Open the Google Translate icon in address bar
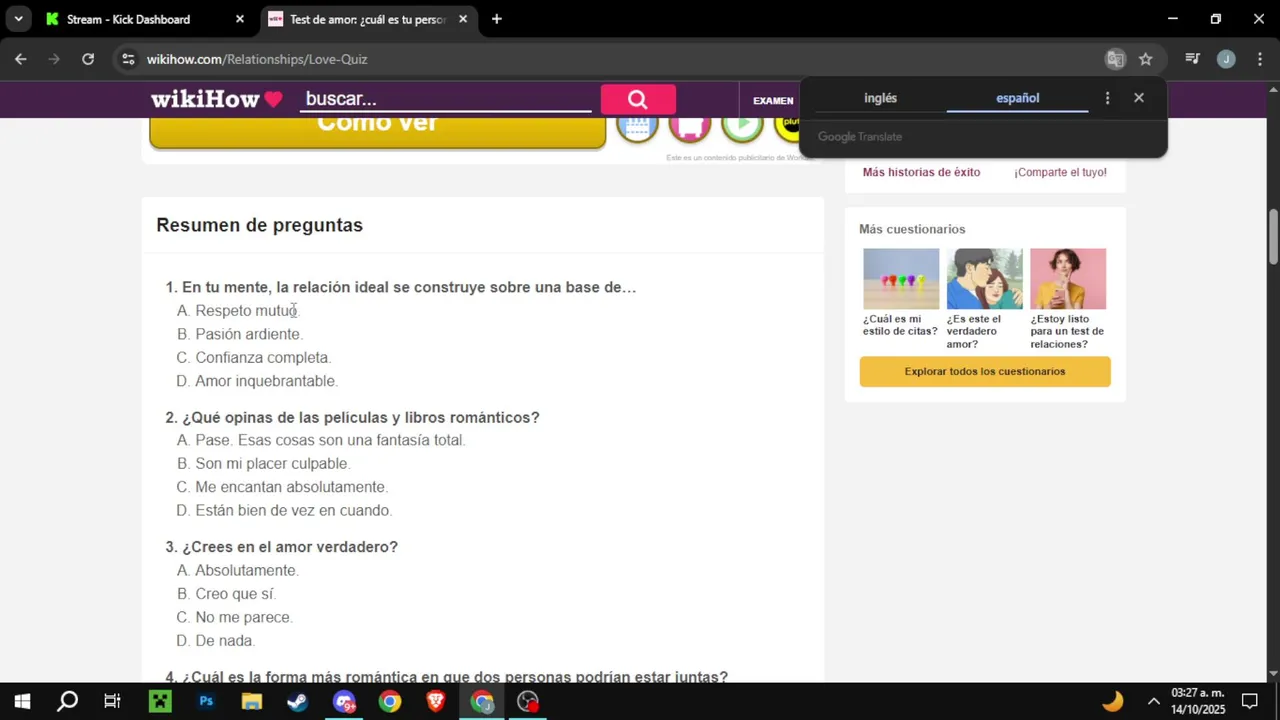Image resolution: width=1280 pixels, height=720 pixels. 1115,59
